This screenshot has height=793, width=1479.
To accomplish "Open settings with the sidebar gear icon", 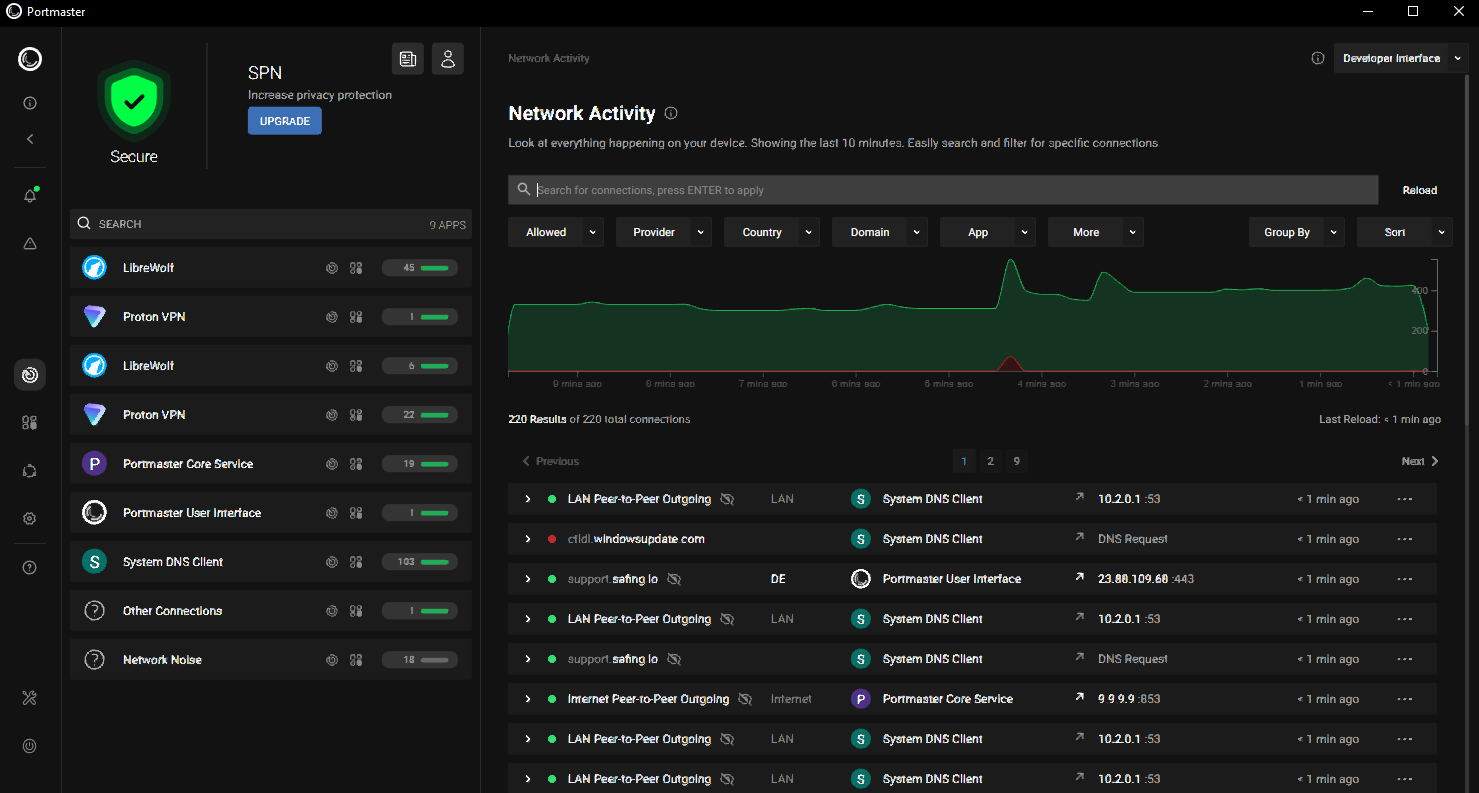I will click(30, 519).
